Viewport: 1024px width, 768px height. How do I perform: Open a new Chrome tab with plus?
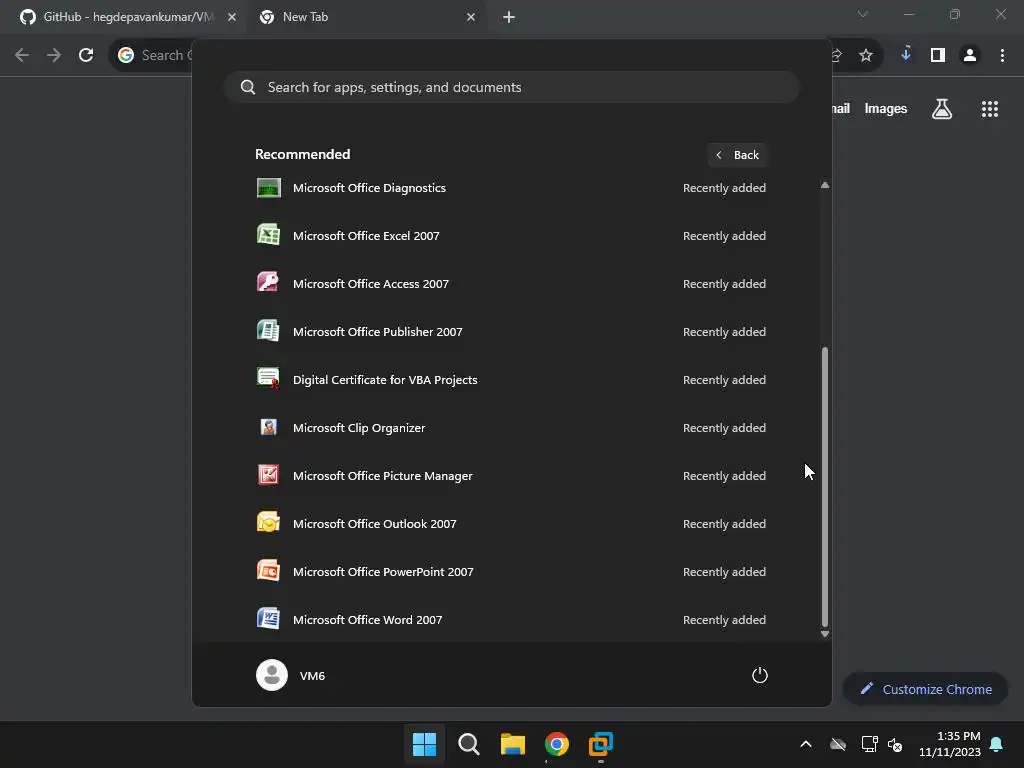(x=509, y=17)
